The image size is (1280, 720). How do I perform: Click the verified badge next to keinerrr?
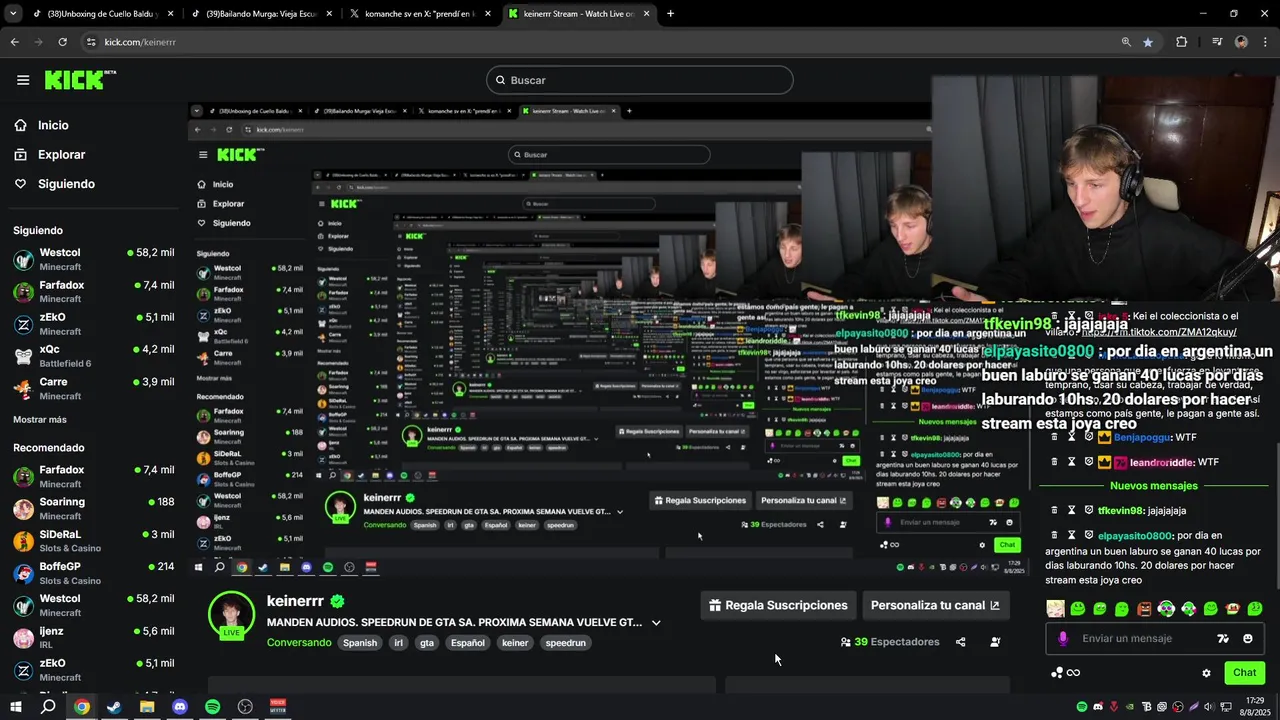click(x=338, y=601)
